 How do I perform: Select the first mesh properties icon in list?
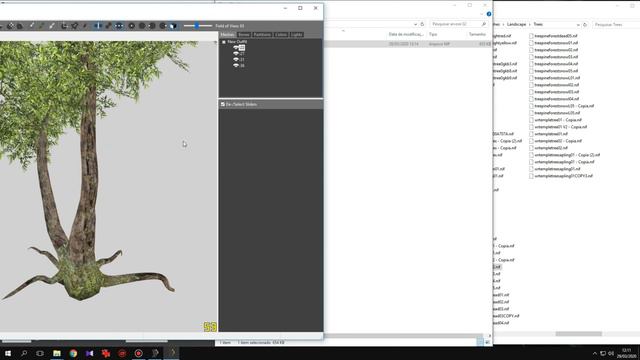242,48
